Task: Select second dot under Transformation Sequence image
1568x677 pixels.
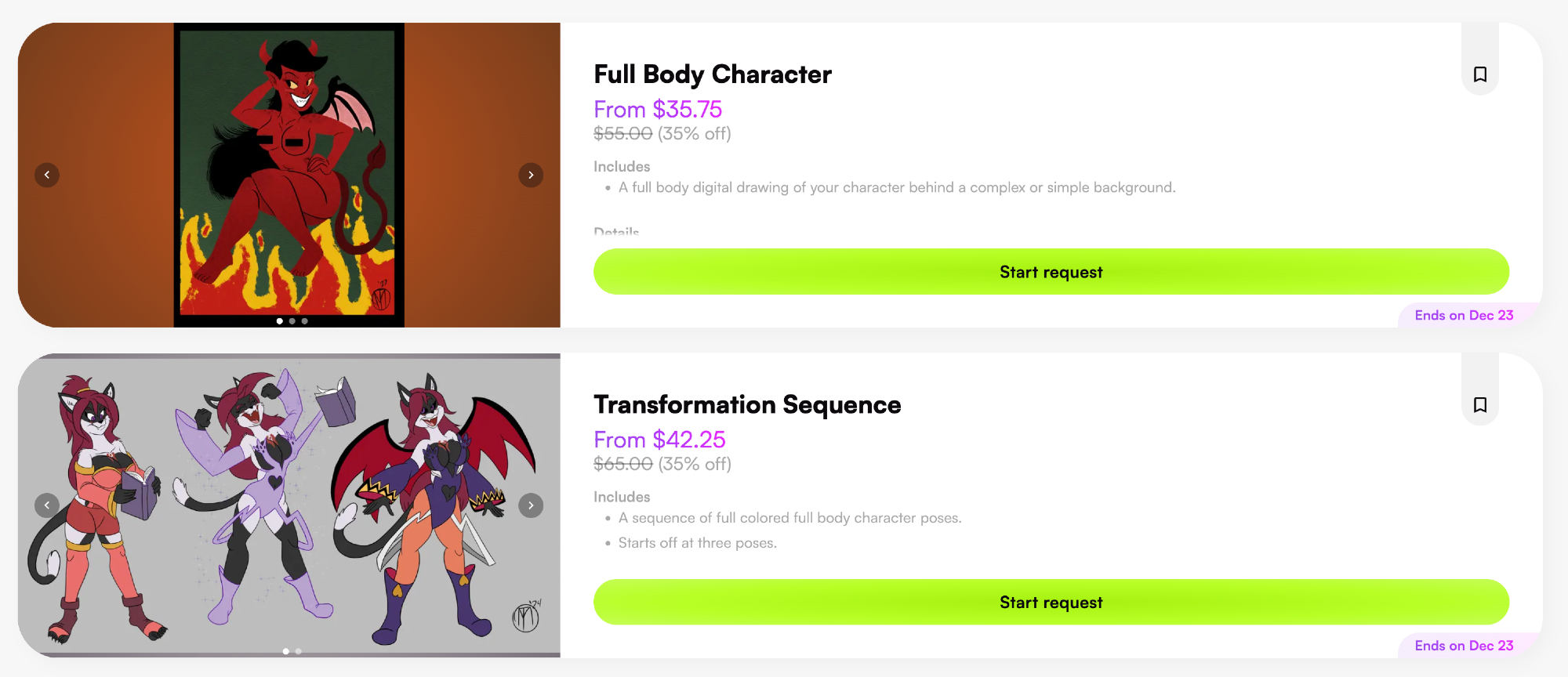Action: 299,651
